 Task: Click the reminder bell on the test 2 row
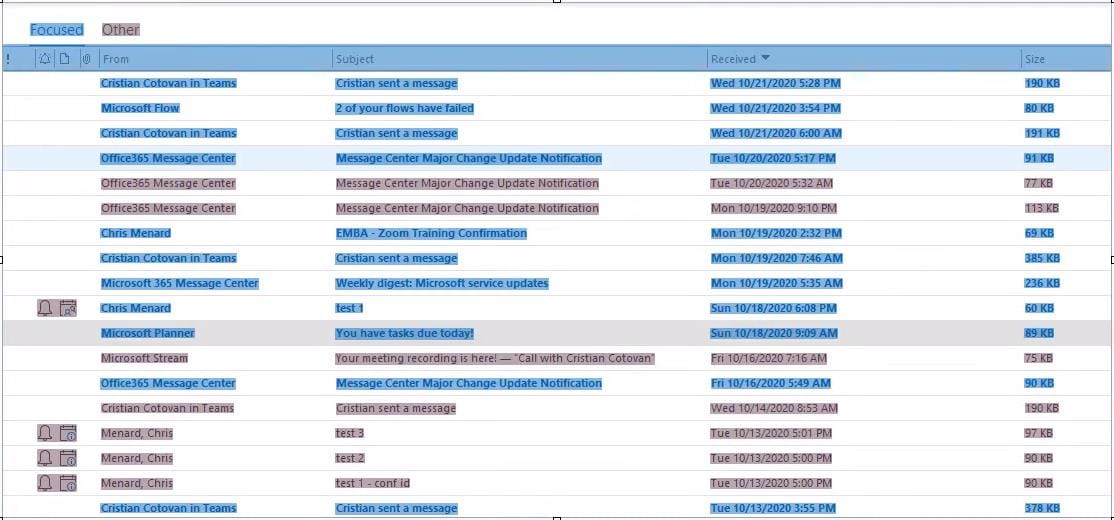click(45, 458)
